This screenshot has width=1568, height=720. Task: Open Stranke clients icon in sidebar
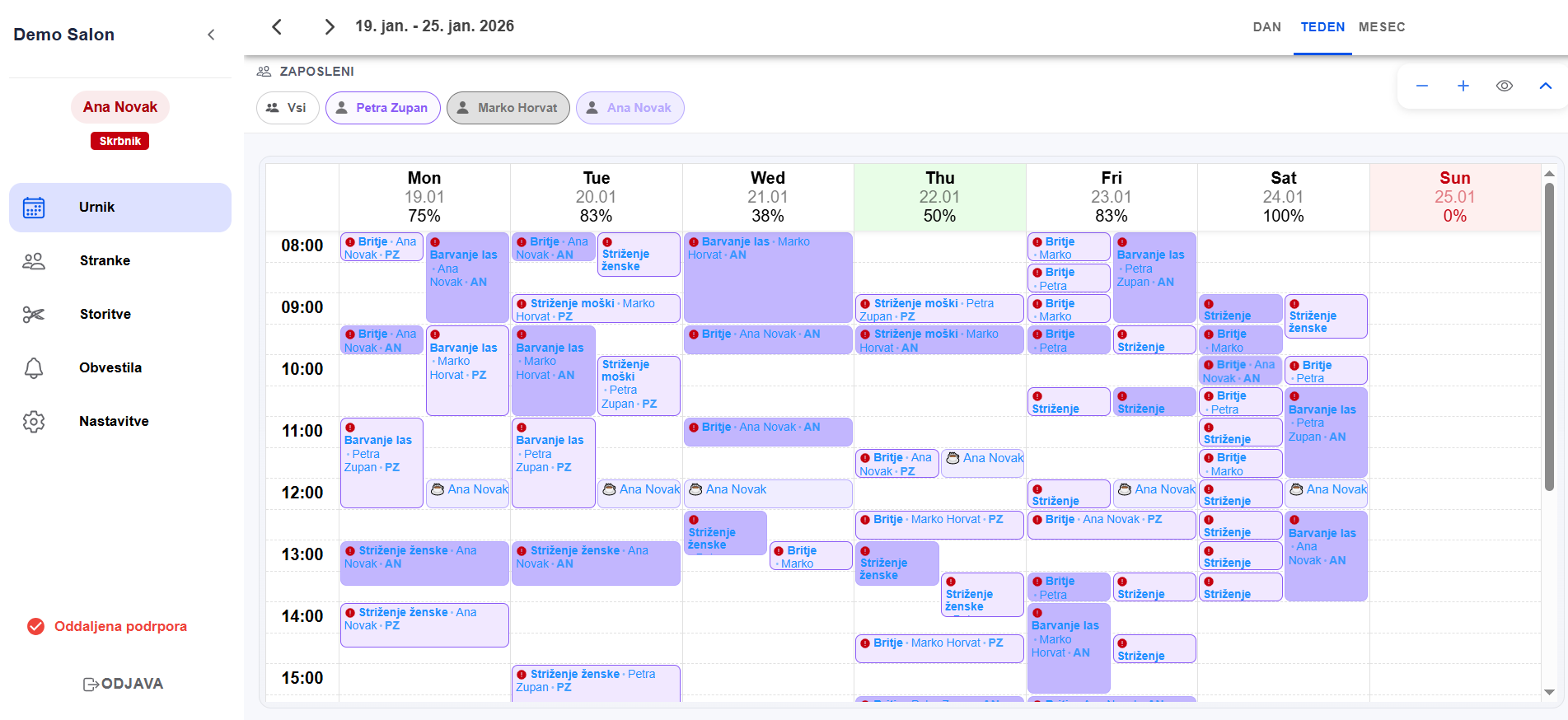click(34, 261)
